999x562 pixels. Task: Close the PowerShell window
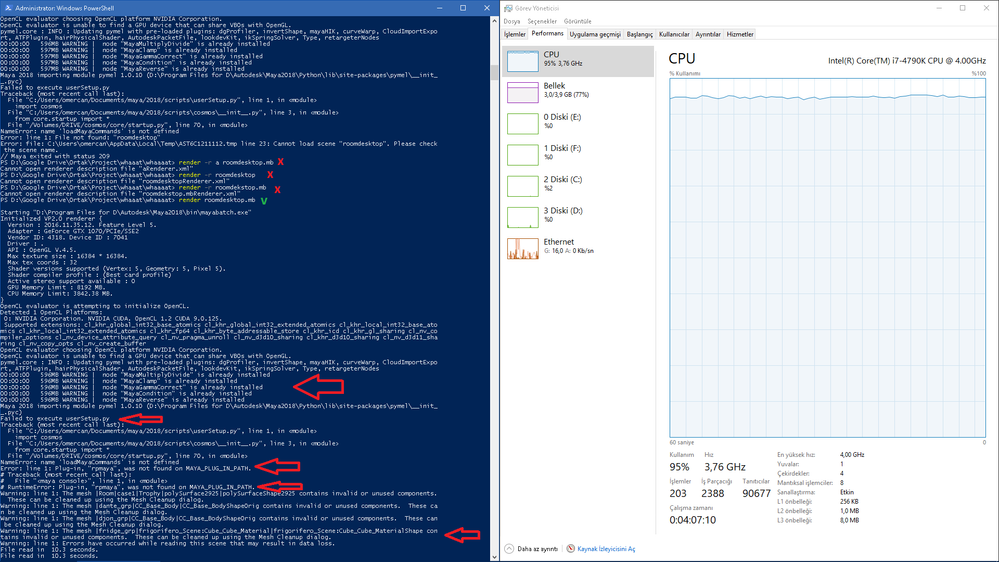pyautogui.click(x=487, y=8)
